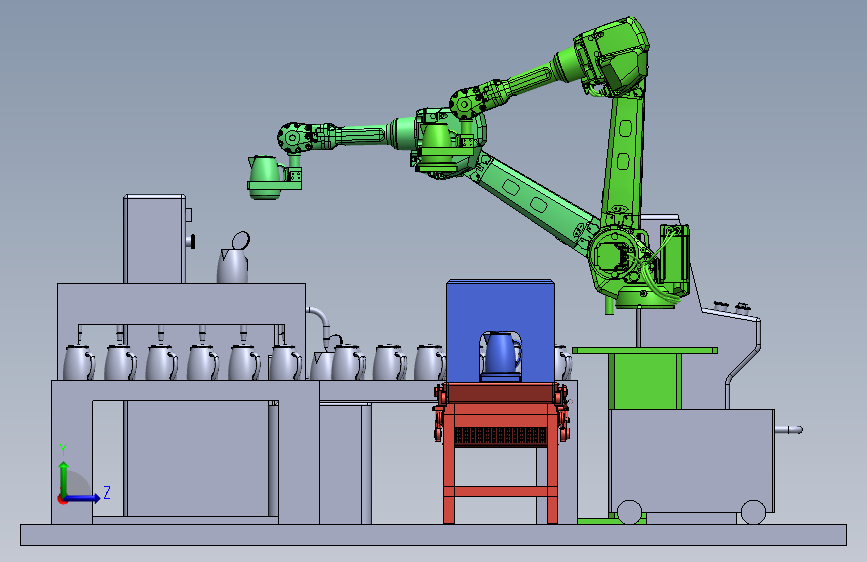Select the leftmost kettle under the filling nozzles
This screenshot has height=562, width=867.
(78, 362)
